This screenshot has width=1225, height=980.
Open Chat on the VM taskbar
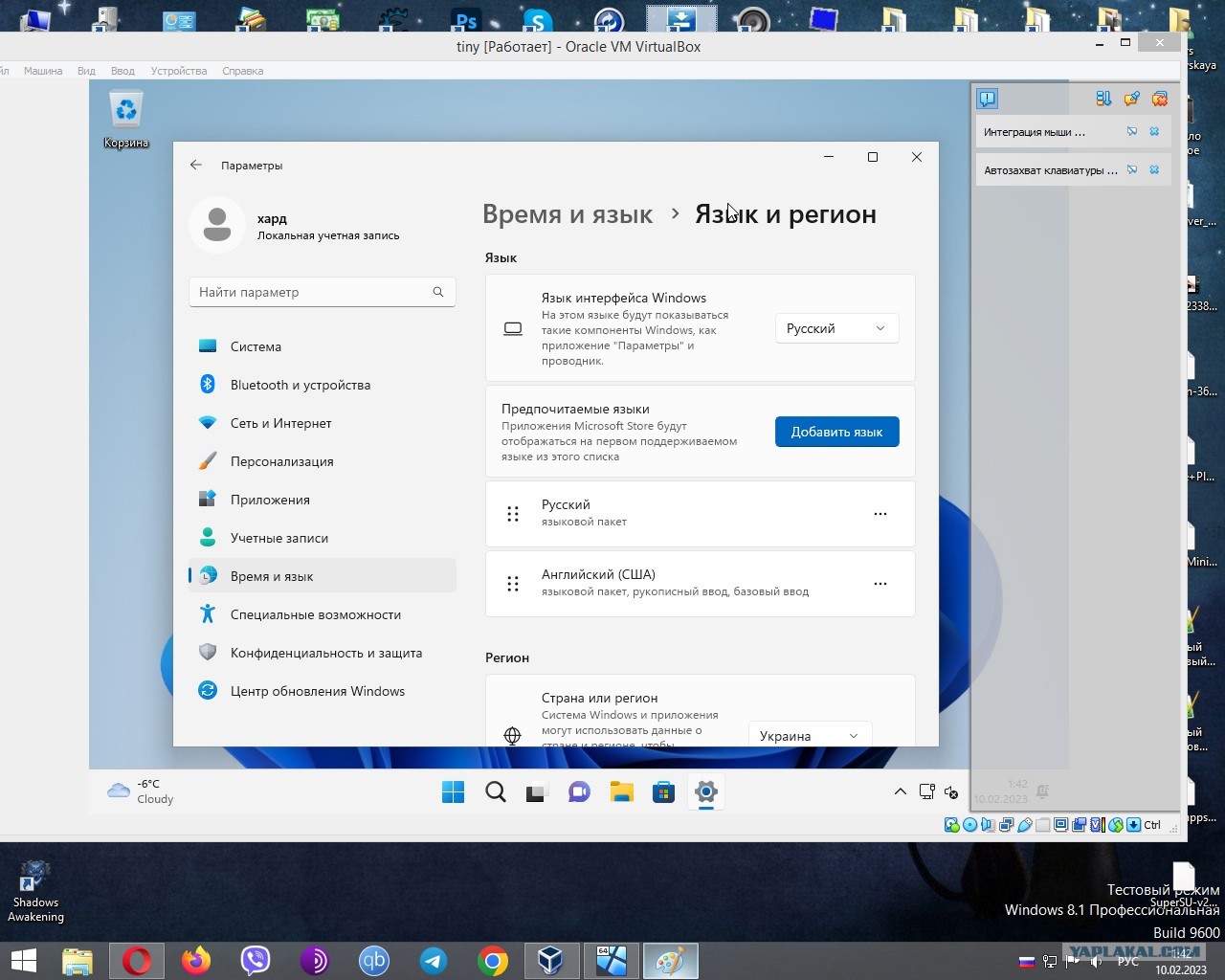coord(579,791)
